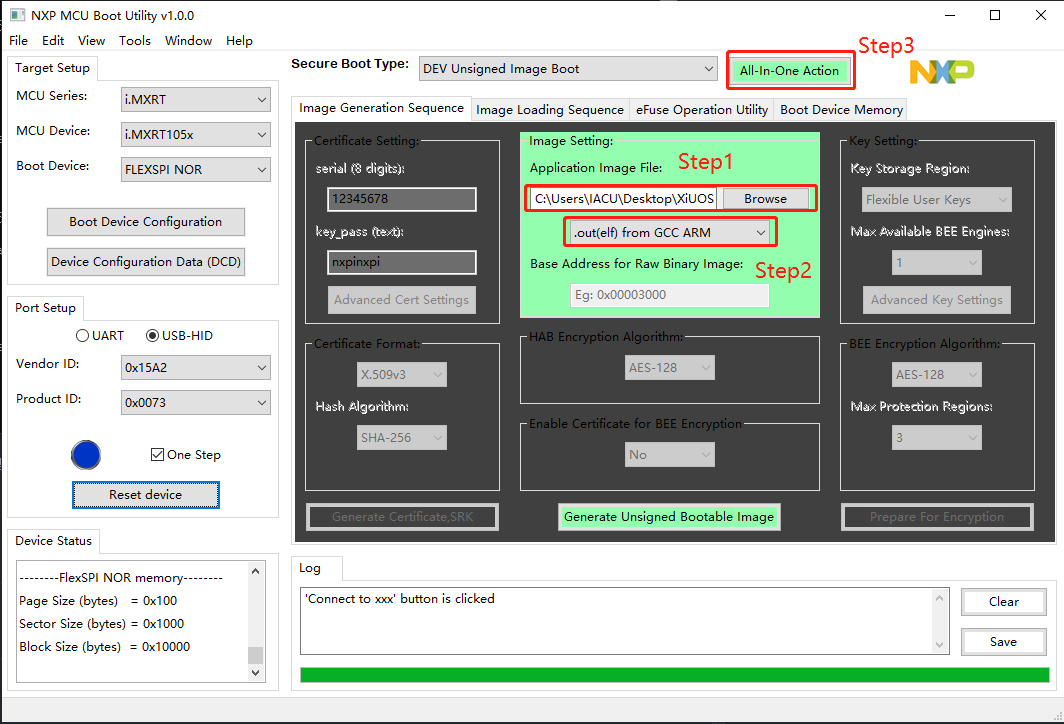
Task: Open the MCU Series dropdown
Action: (195, 99)
